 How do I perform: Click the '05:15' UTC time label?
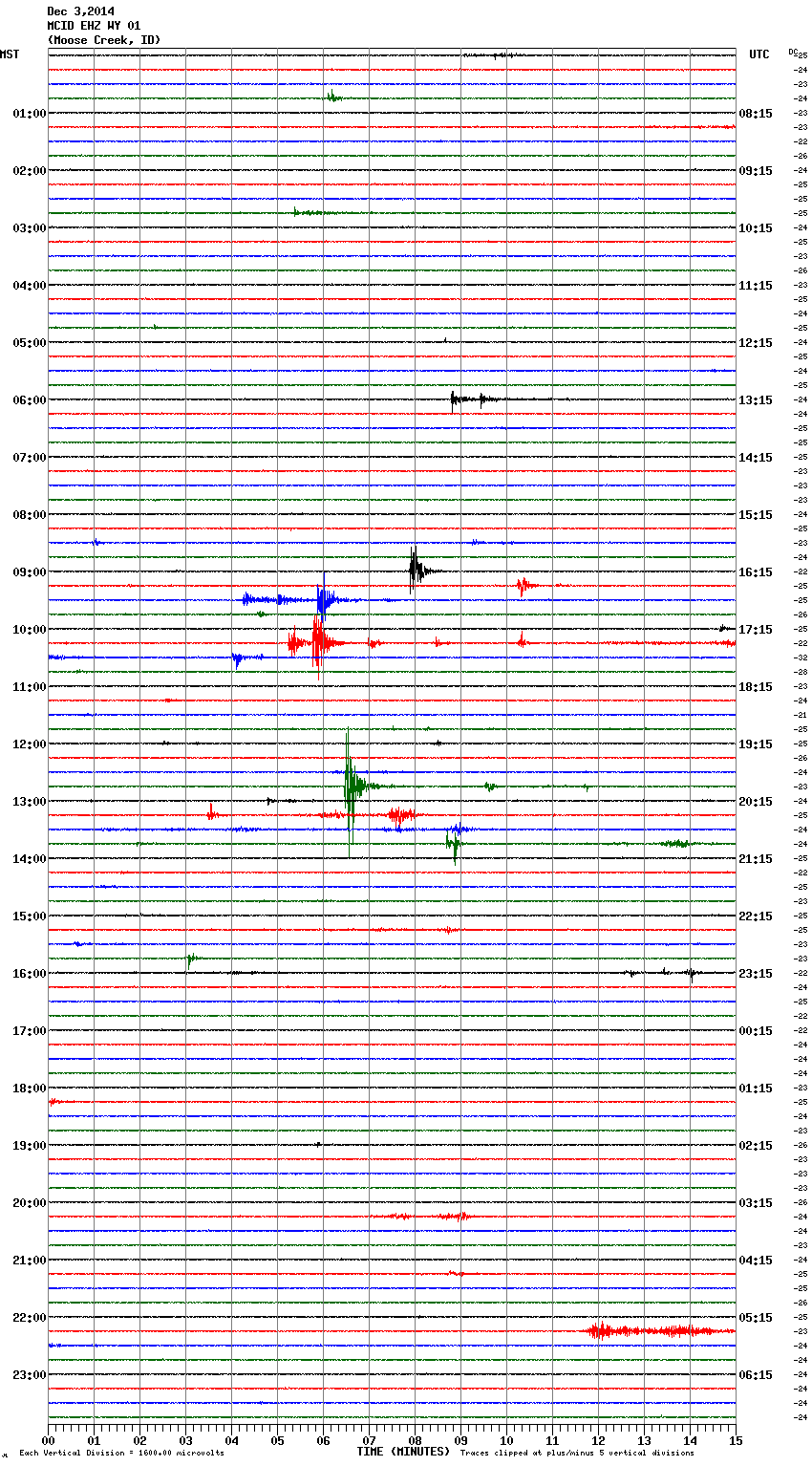[756, 1318]
